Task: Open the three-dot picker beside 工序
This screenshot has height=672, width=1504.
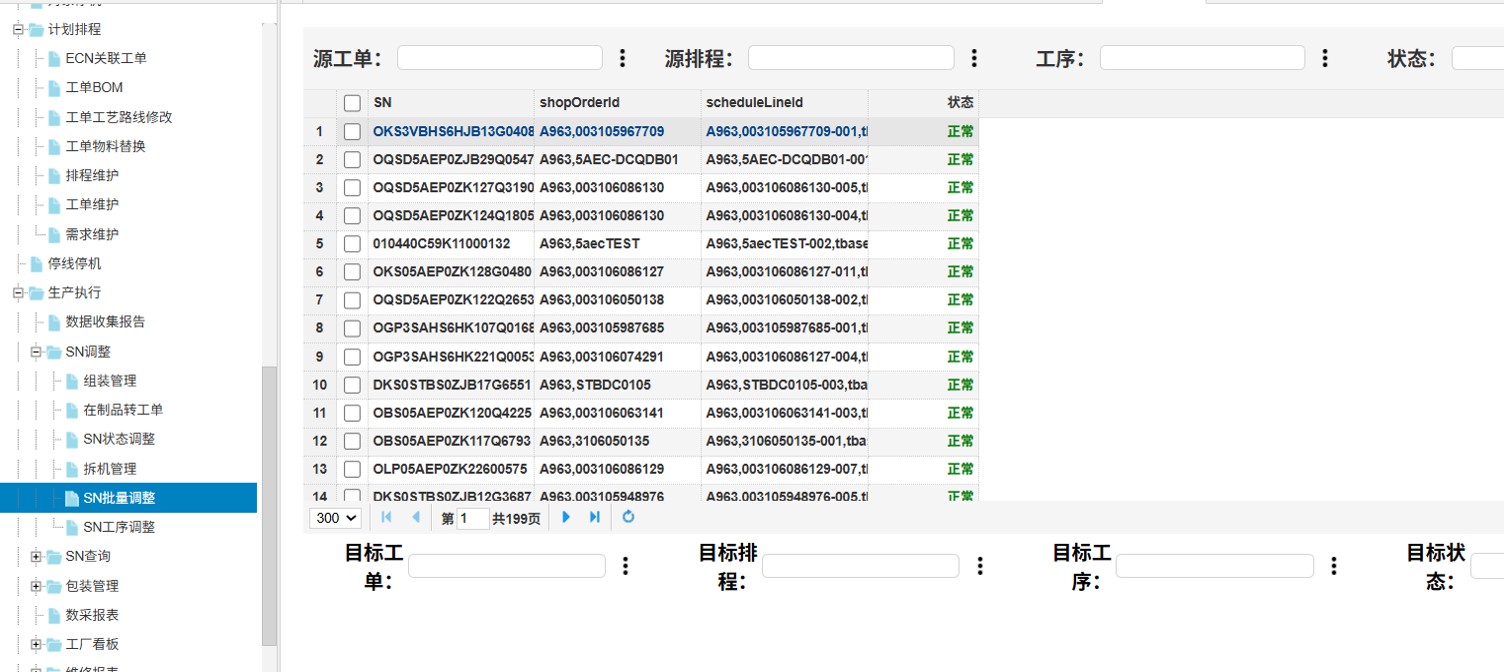Action: pyautogui.click(x=1325, y=58)
